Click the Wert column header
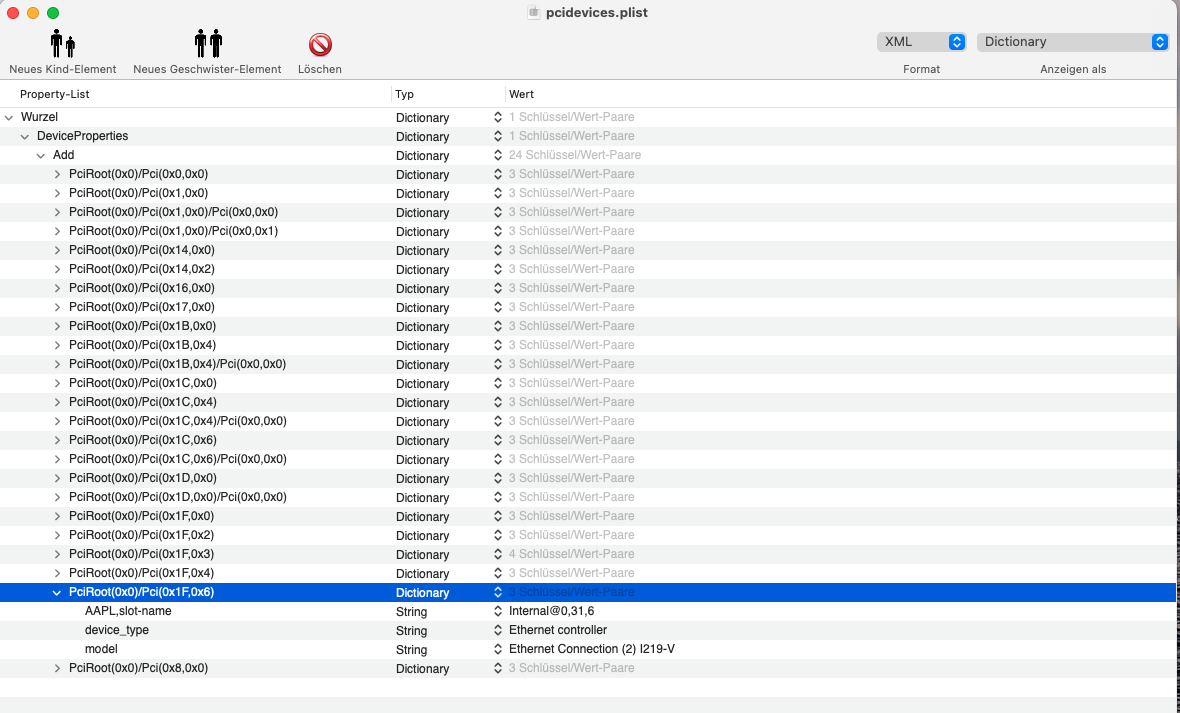The width and height of the screenshot is (1180, 713). tap(522, 94)
